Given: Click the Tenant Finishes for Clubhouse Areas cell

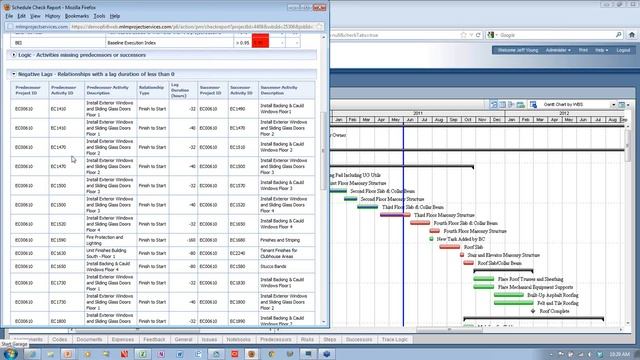Looking at the screenshot, I should click(287, 253).
